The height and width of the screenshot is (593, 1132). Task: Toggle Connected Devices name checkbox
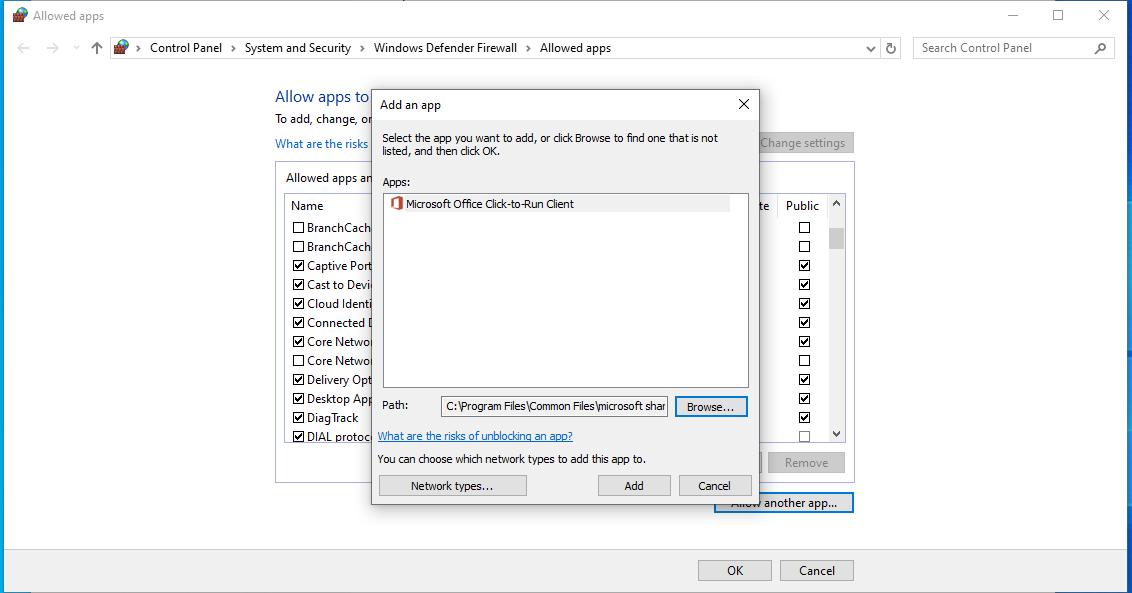[x=298, y=322]
